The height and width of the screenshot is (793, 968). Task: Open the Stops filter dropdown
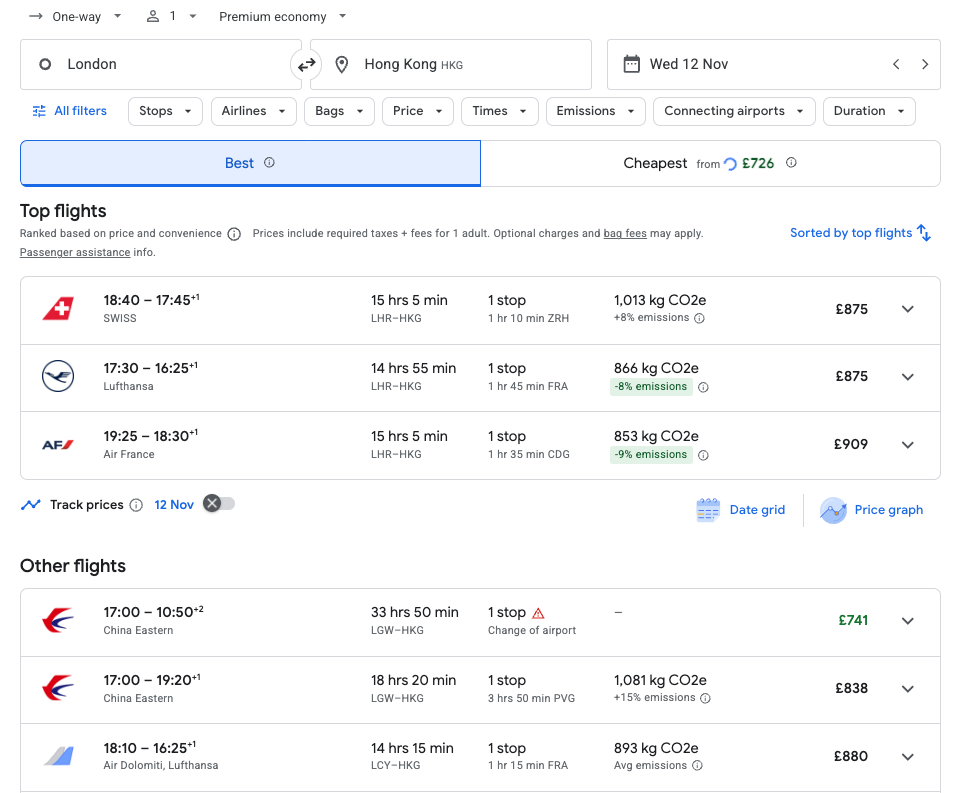(x=165, y=111)
